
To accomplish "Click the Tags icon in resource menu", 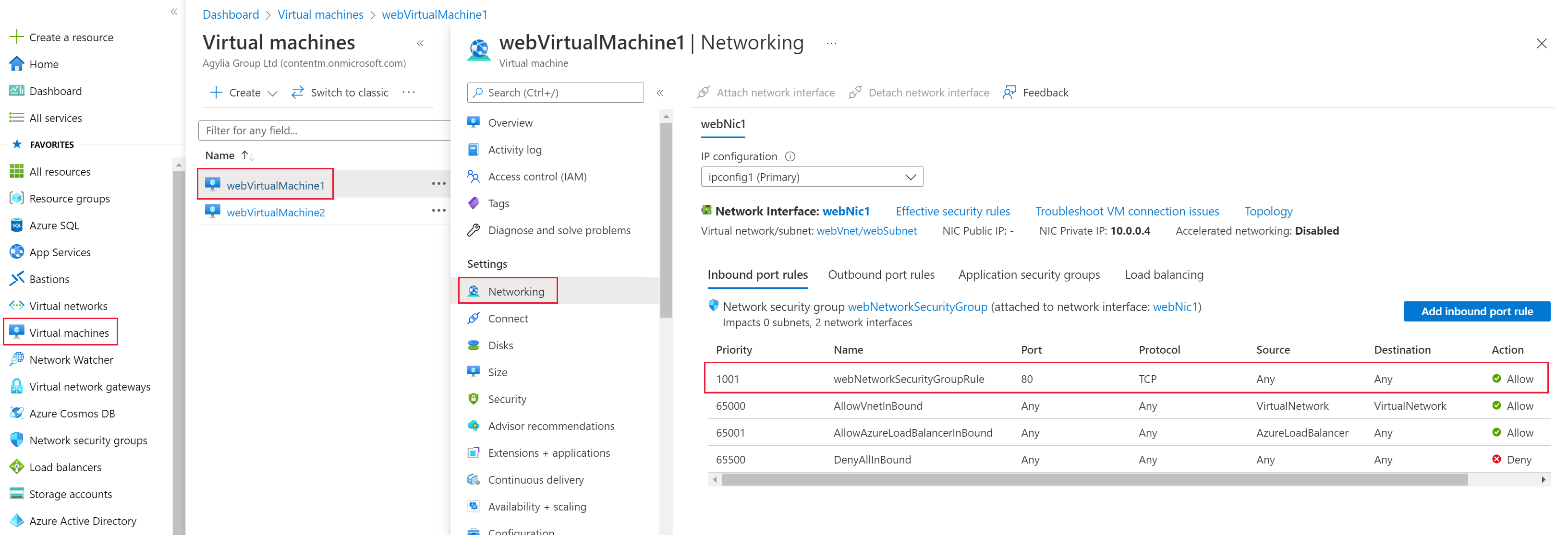I will tap(474, 203).
